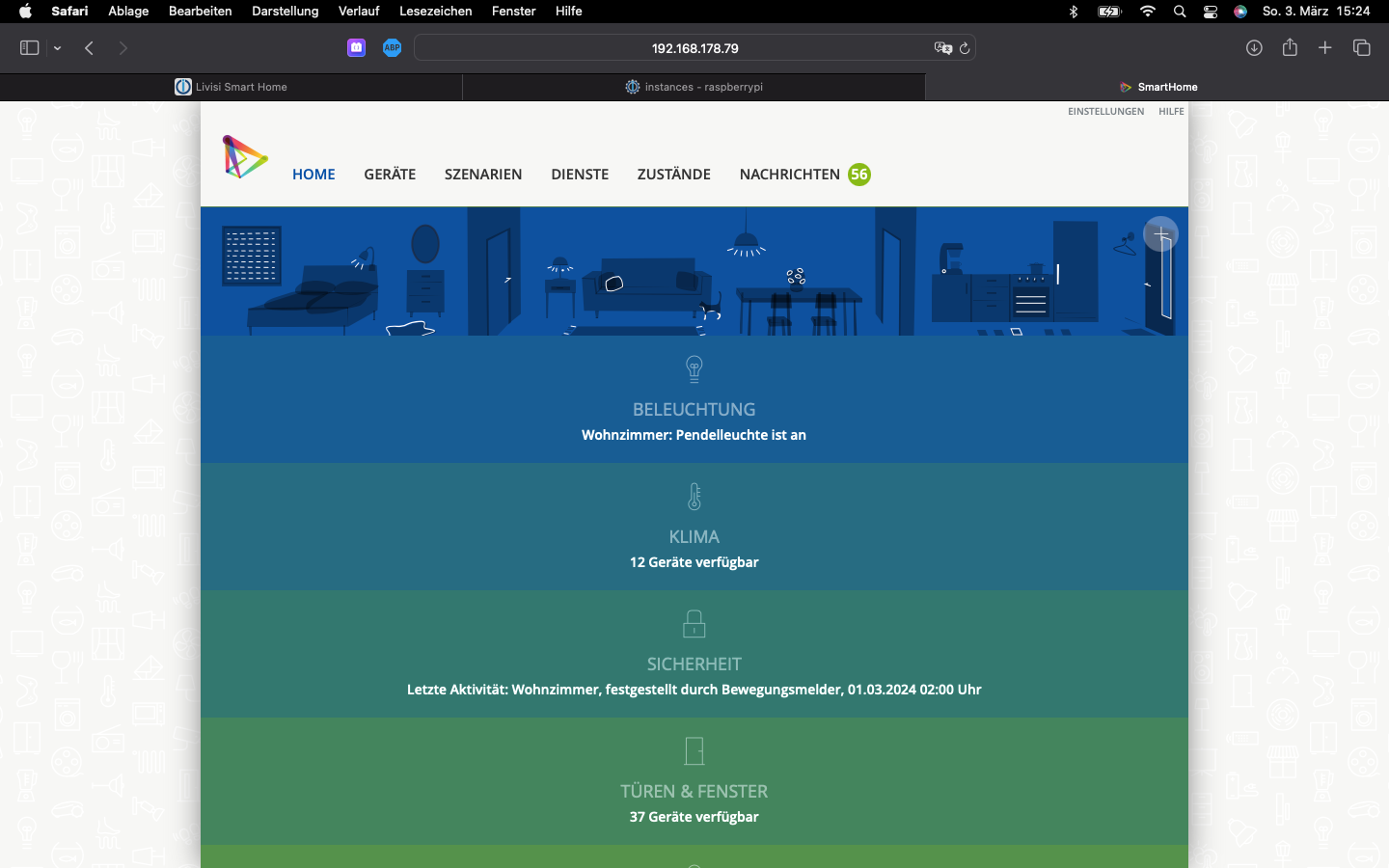Click the Share icon in Safari toolbar
Screen dimensions: 1389x868
pos(1290,47)
